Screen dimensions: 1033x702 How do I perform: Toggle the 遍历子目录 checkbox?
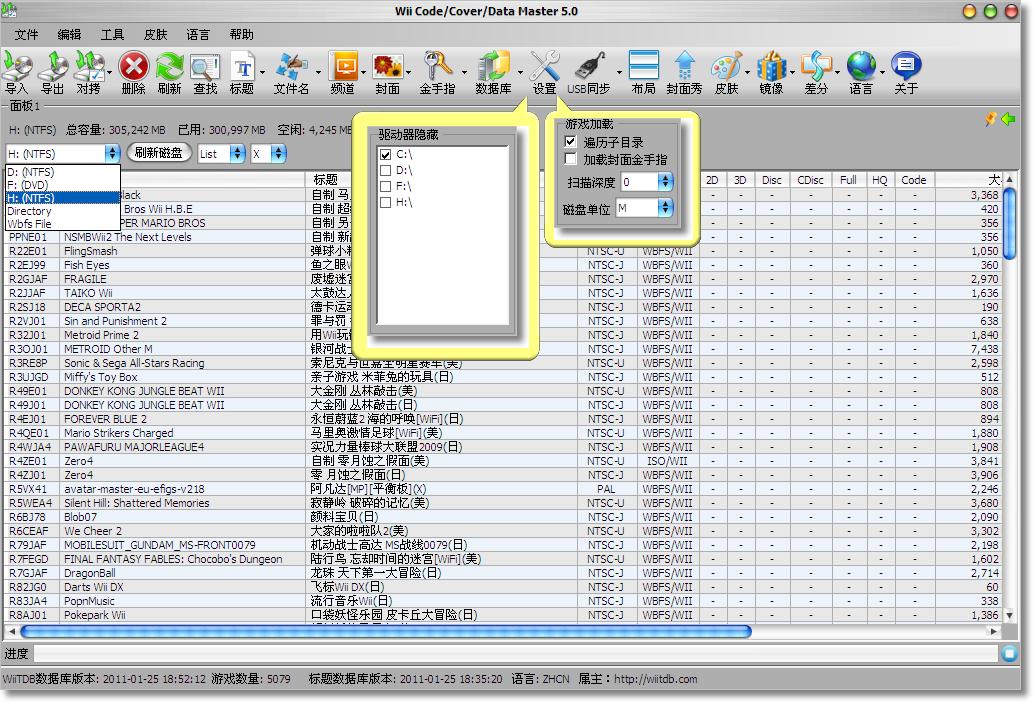571,142
